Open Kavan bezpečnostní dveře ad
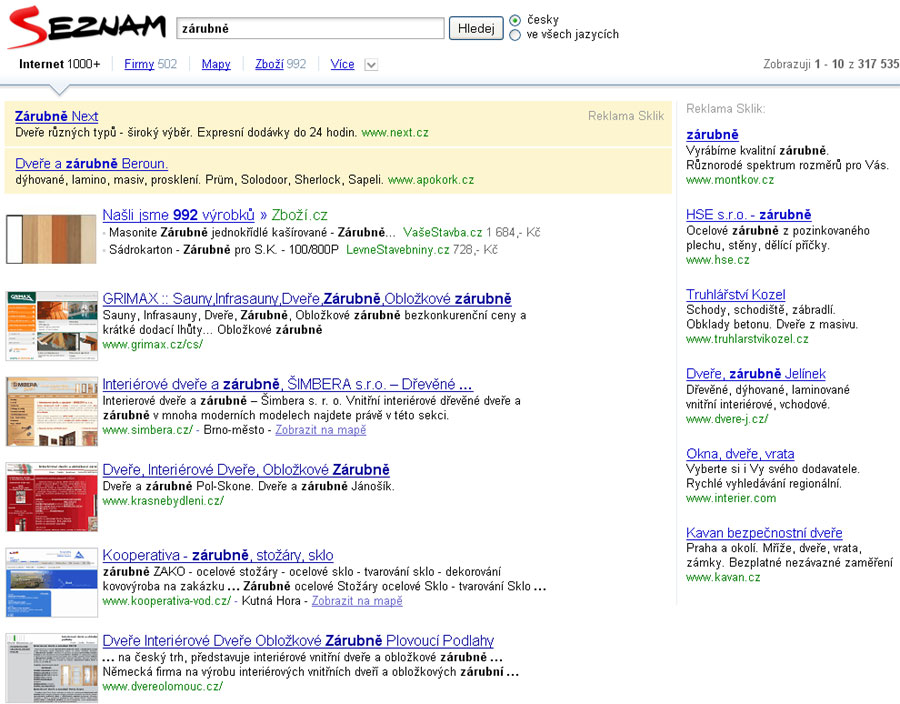This screenshot has width=900, height=704. coord(765,533)
